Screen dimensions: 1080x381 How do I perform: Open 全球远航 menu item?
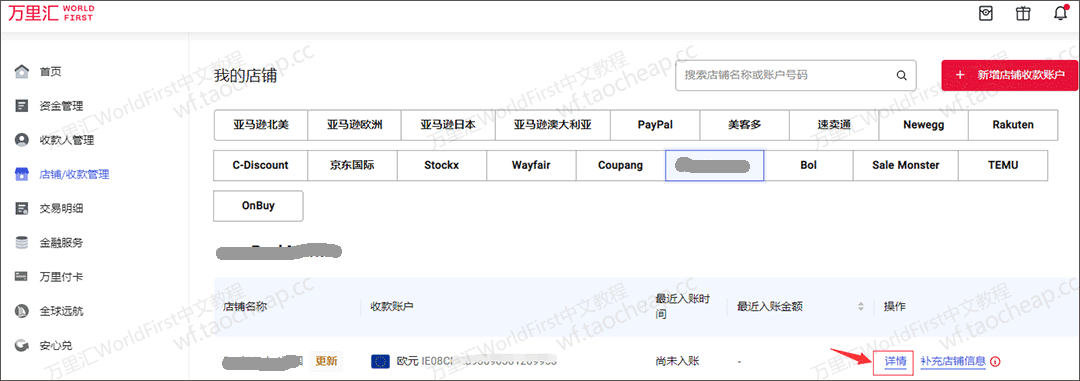[61, 311]
